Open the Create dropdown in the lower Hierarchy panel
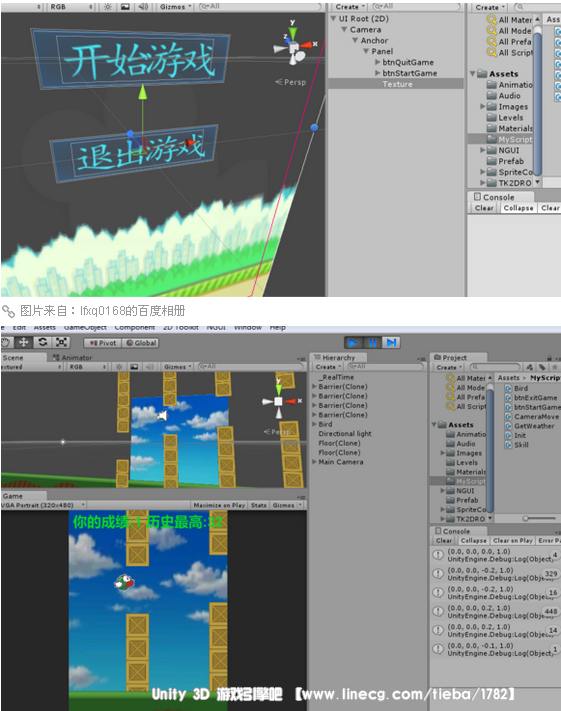 (x=328, y=367)
